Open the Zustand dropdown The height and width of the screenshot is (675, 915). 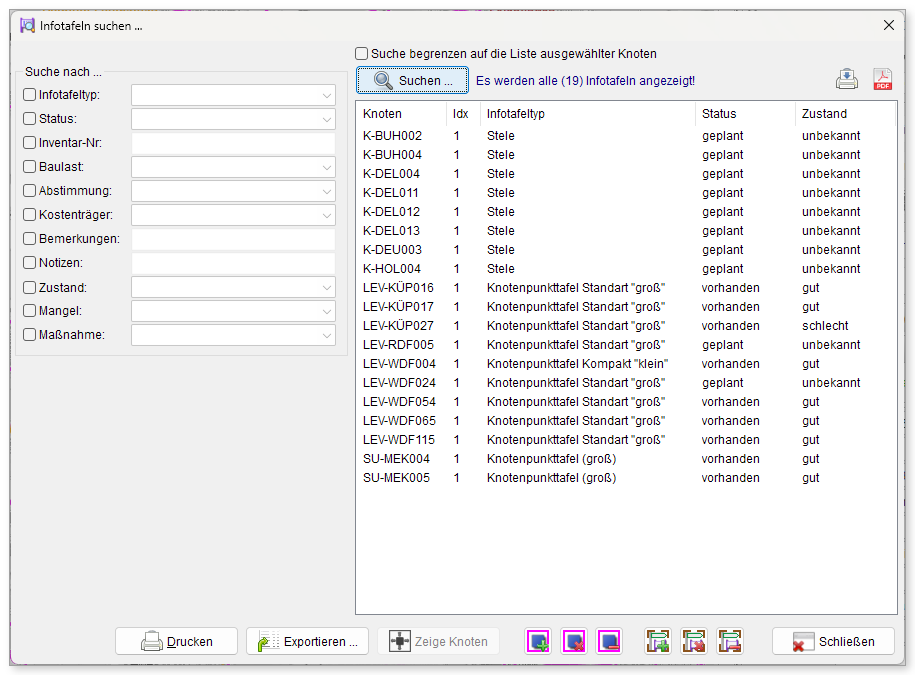233,287
